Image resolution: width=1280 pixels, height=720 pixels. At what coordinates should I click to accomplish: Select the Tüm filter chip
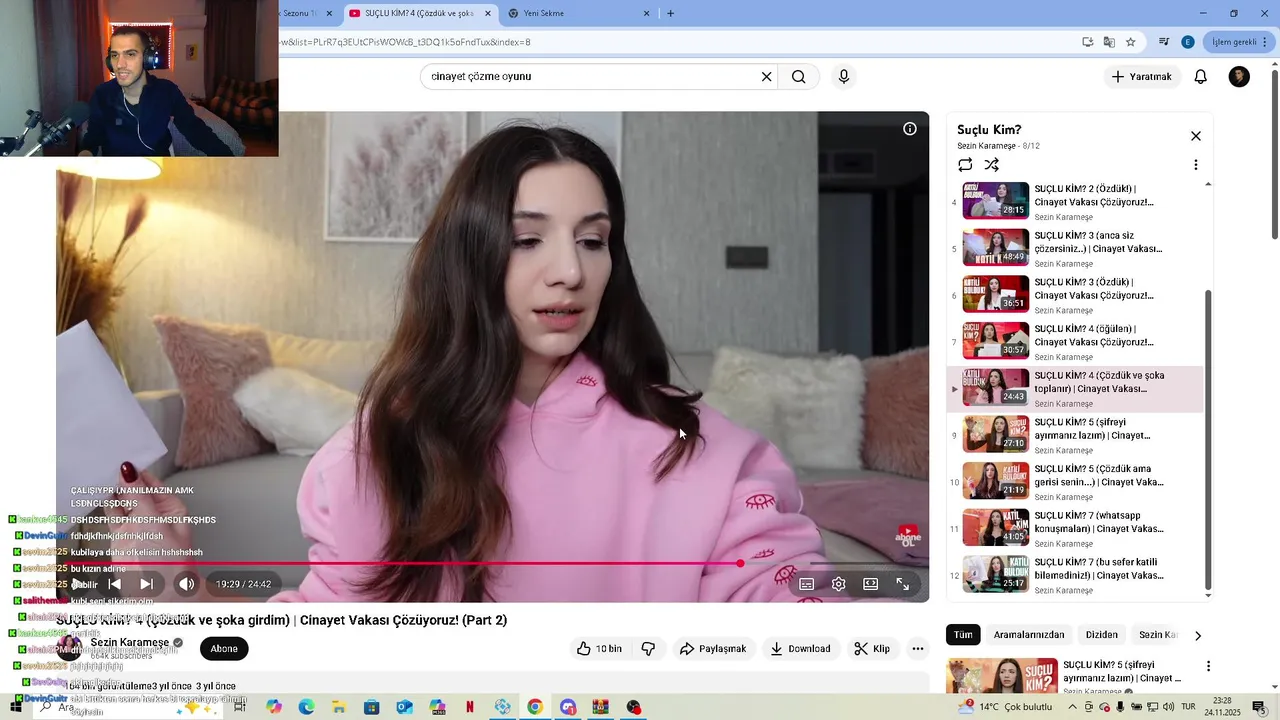(x=963, y=635)
